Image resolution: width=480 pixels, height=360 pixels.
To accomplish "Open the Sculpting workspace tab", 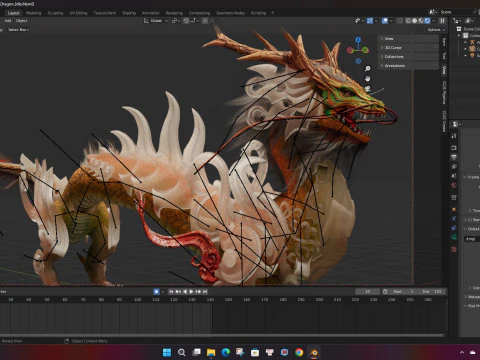I will click(55, 13).
